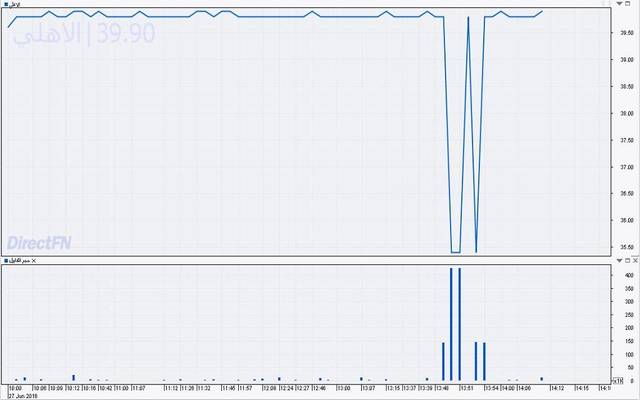Image resolution: width=640 pixels, height=400 pixels.
Task: Click the 27 Jun 2016 date label
Action: click(22, 395)
